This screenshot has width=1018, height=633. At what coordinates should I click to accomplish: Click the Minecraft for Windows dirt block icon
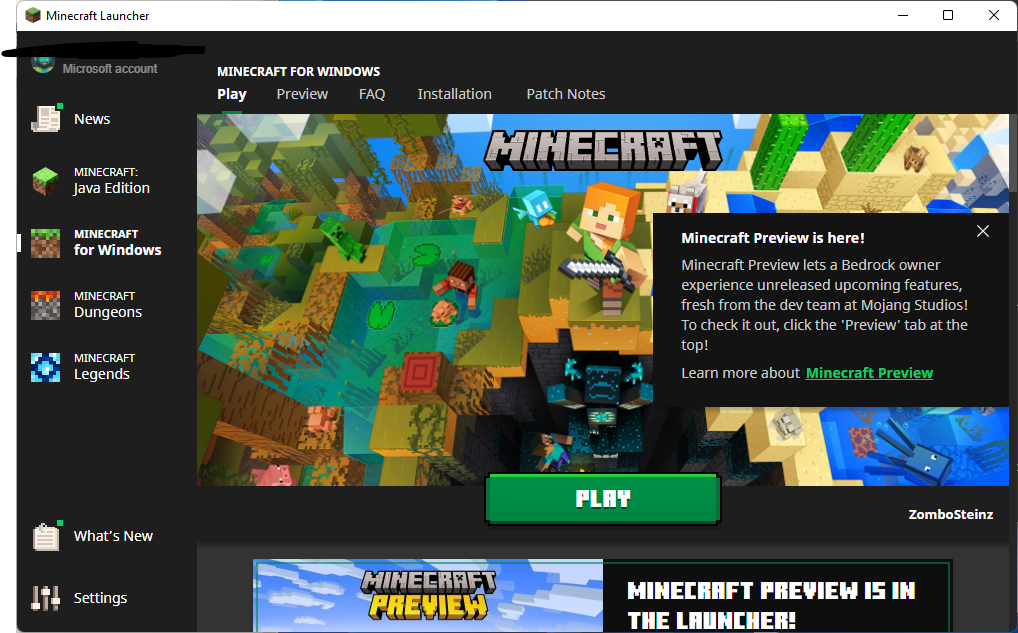(45, 243)
